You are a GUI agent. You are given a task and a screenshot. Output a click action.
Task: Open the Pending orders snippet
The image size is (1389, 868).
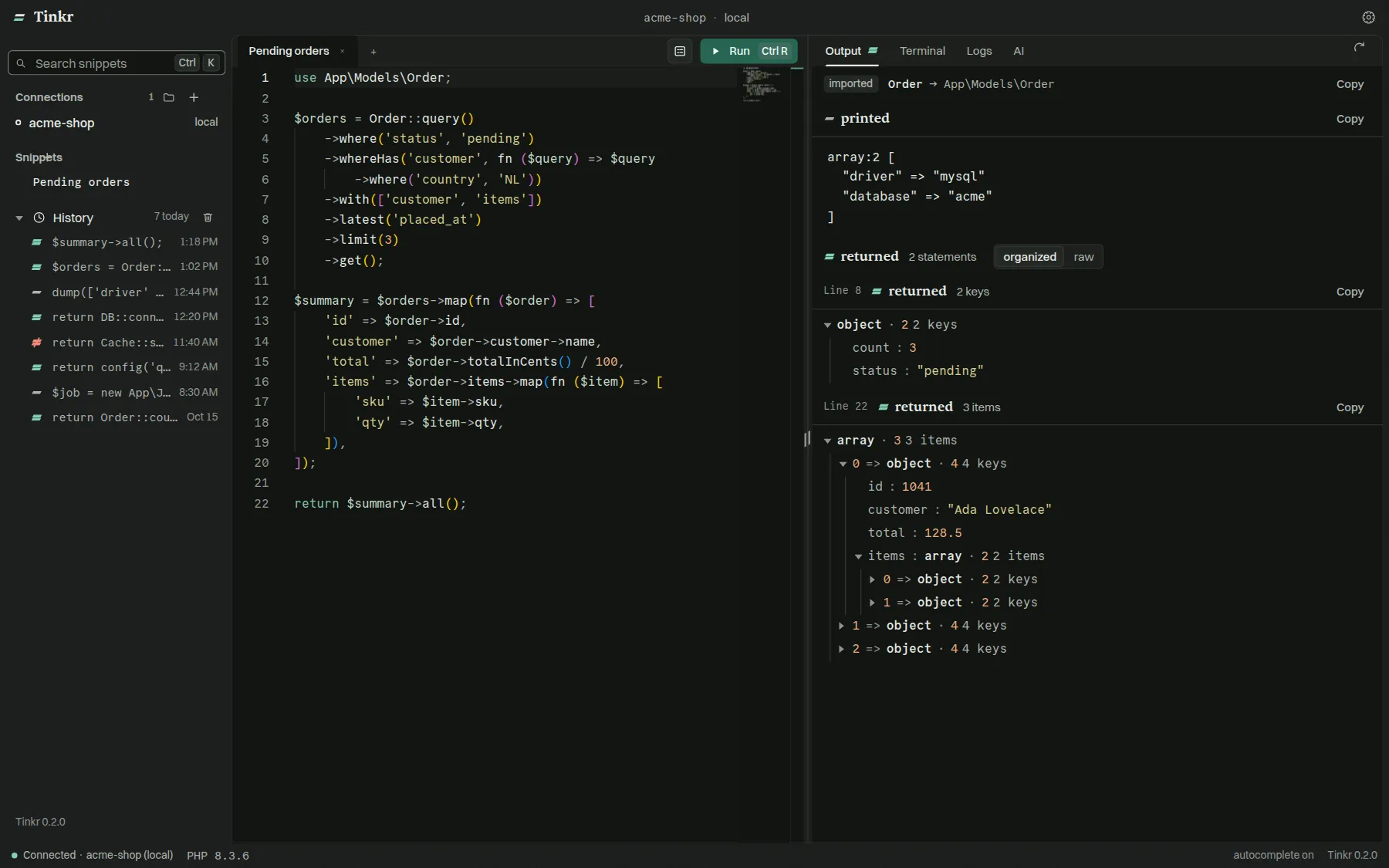click(81, 182)
